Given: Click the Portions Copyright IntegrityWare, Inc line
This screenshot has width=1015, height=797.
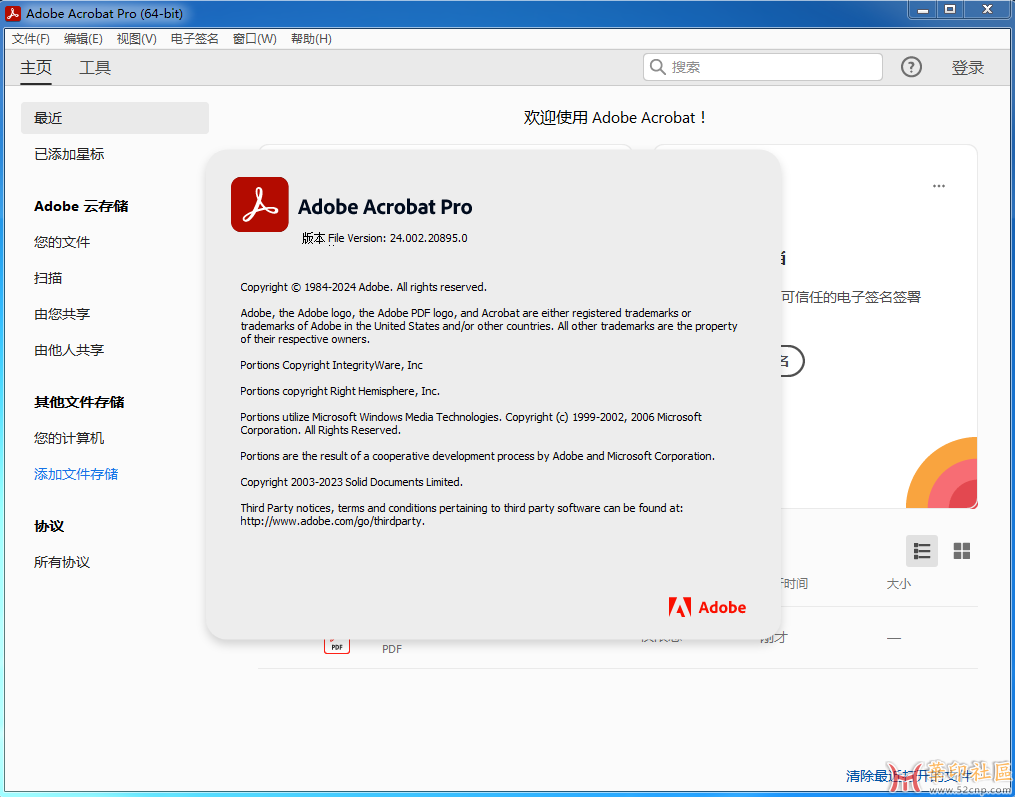Looking at the screenshot, I should pos(331,365).
